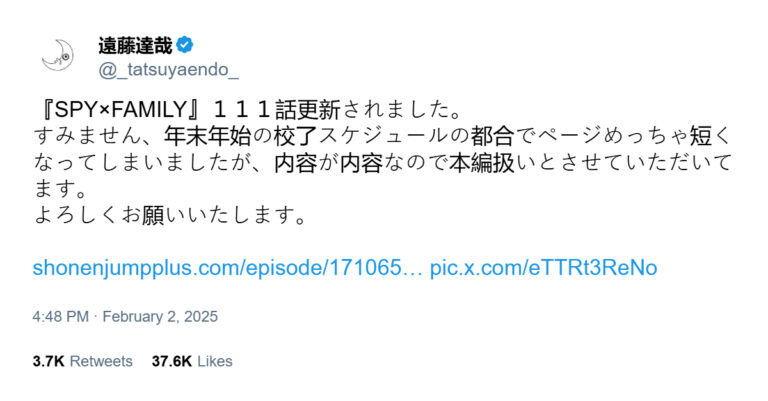Click the 37.6K likes count

click(171, 361)
